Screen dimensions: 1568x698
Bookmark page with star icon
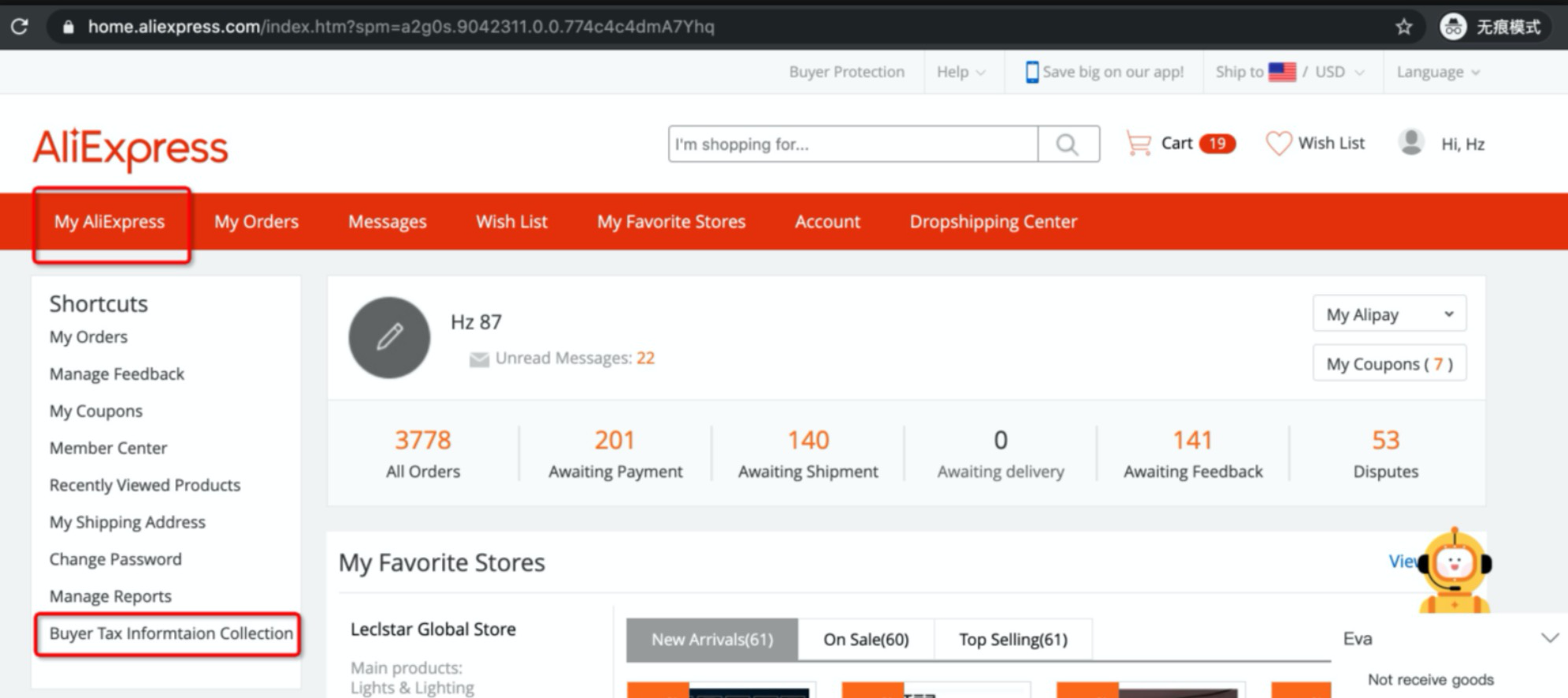click(1403, 27)
